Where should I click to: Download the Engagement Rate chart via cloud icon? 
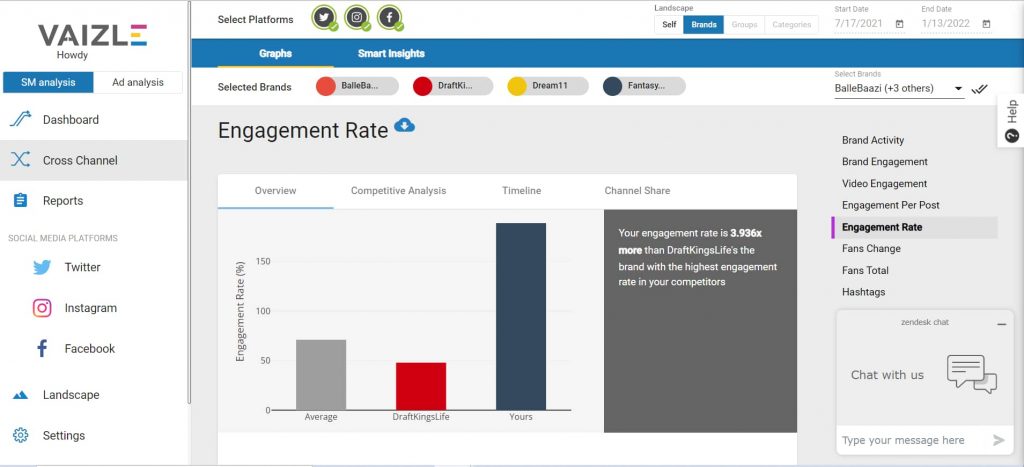coord(404,125)
